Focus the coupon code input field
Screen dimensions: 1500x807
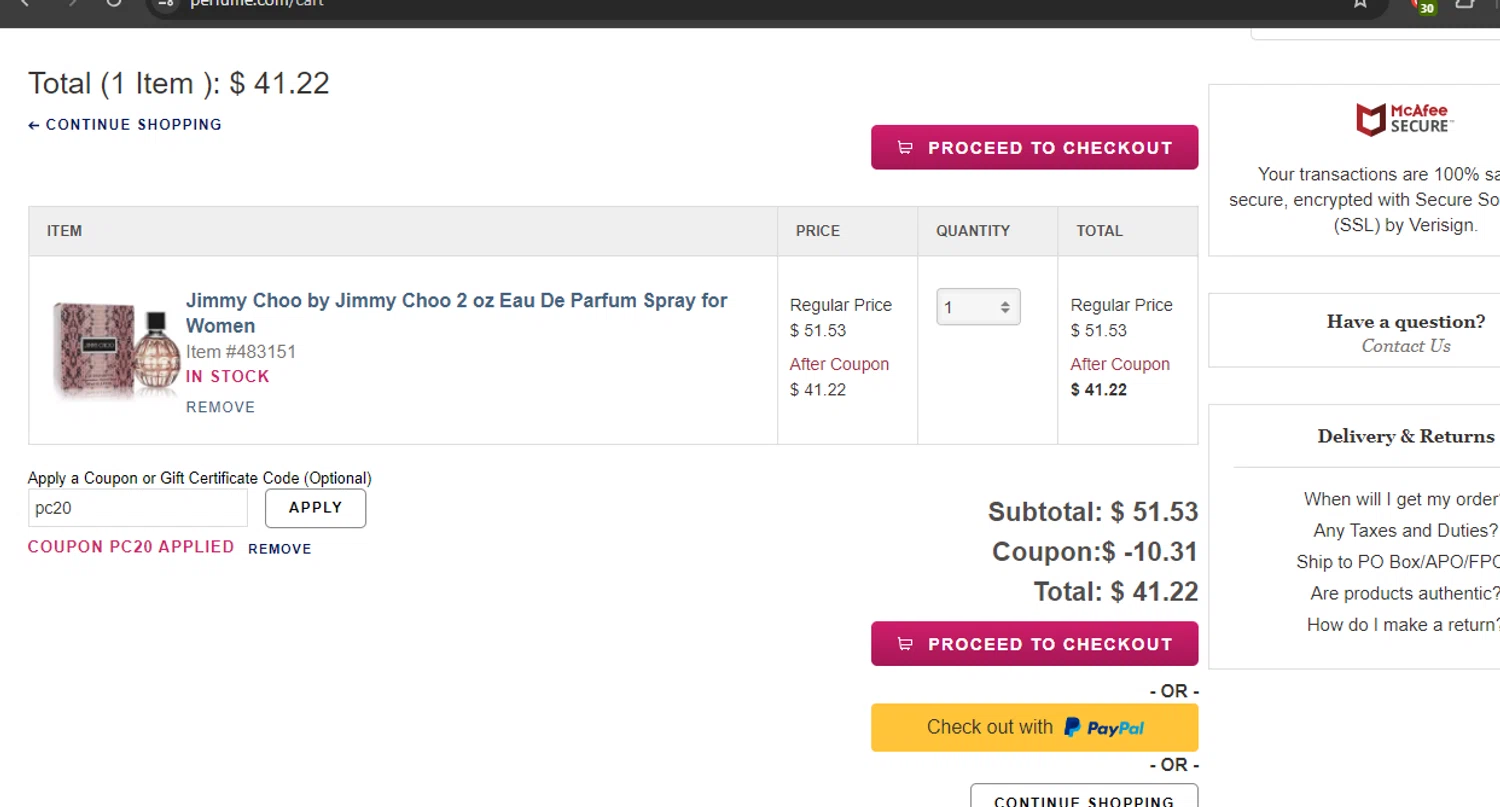tap(138, 508)
